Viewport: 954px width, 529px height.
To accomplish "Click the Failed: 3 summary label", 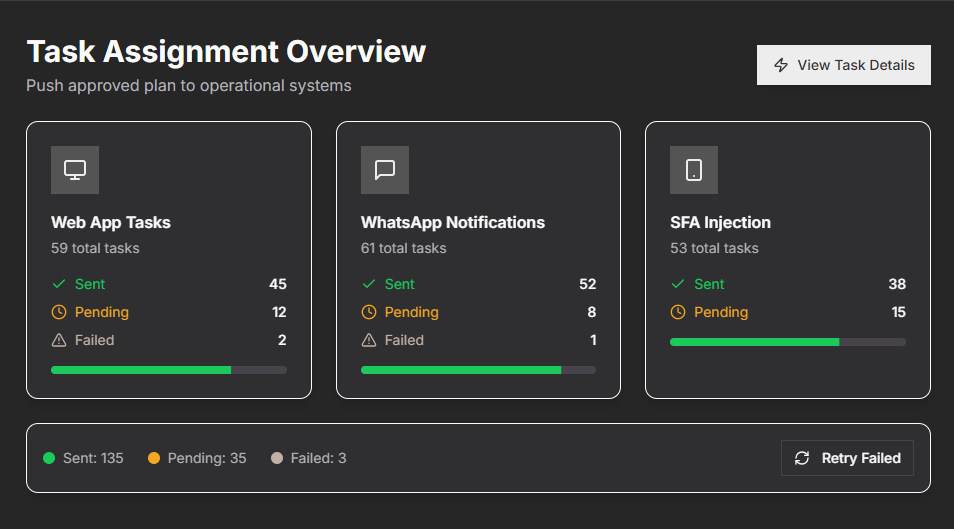I will point(318,458).
